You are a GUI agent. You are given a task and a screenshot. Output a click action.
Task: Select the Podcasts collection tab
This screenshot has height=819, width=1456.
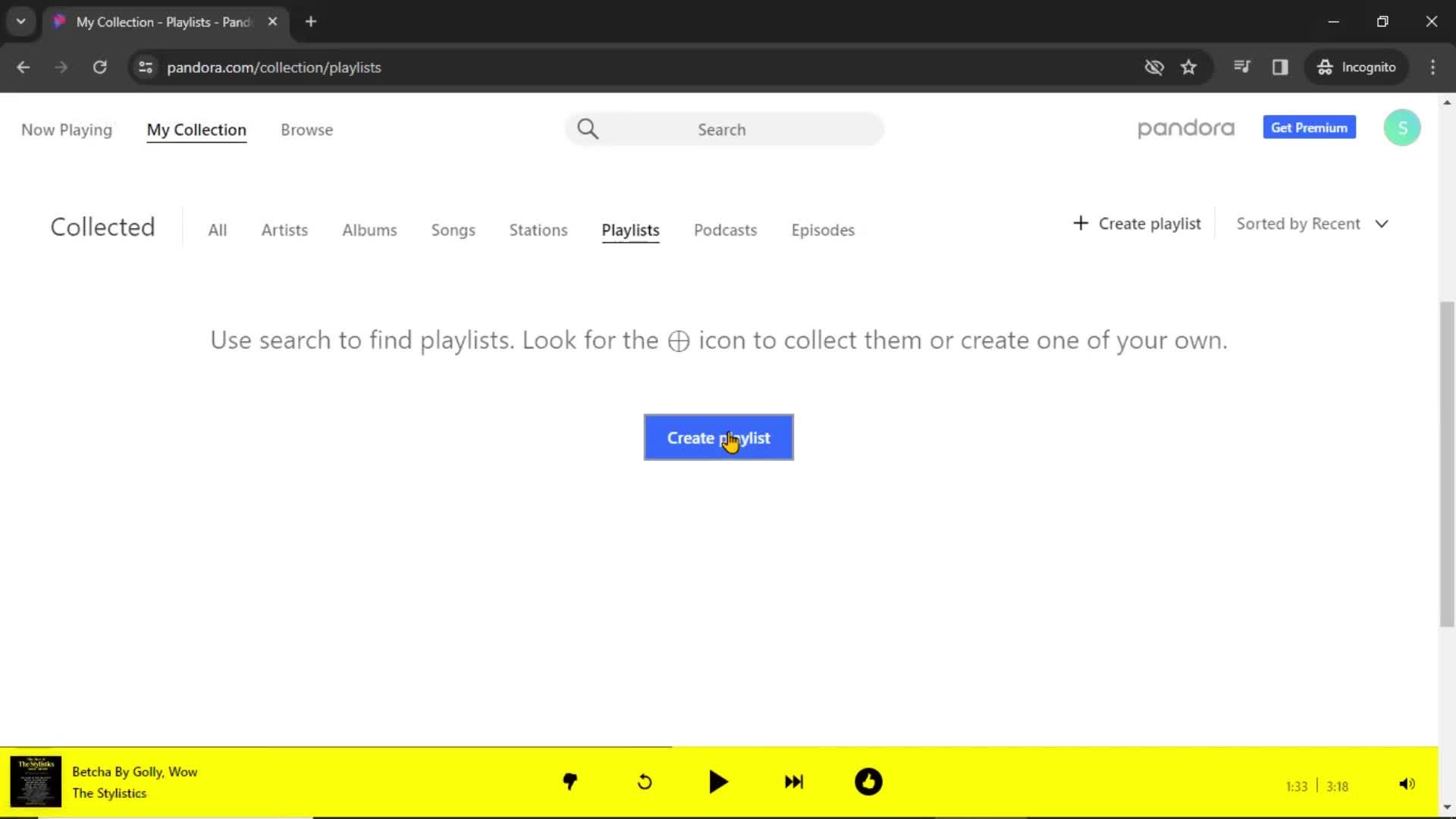click(726, 230)
